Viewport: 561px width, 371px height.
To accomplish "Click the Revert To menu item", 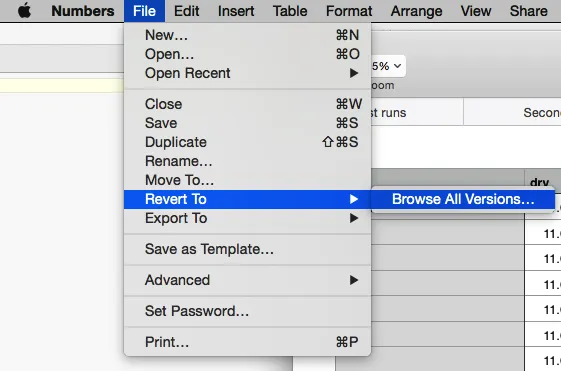I will pyautogui.click(x=247, y=199).
